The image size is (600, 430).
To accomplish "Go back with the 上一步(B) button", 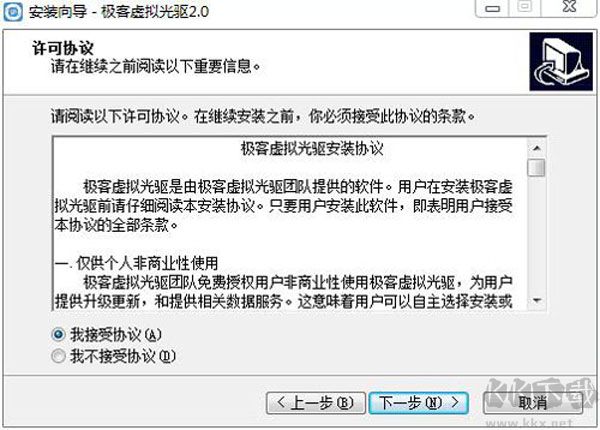I will [316, 403].
